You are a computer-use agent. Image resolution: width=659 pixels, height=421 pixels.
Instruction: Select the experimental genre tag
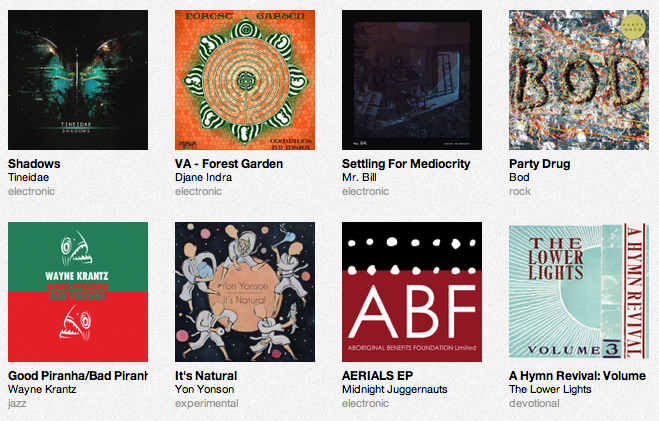click(206, 403)
